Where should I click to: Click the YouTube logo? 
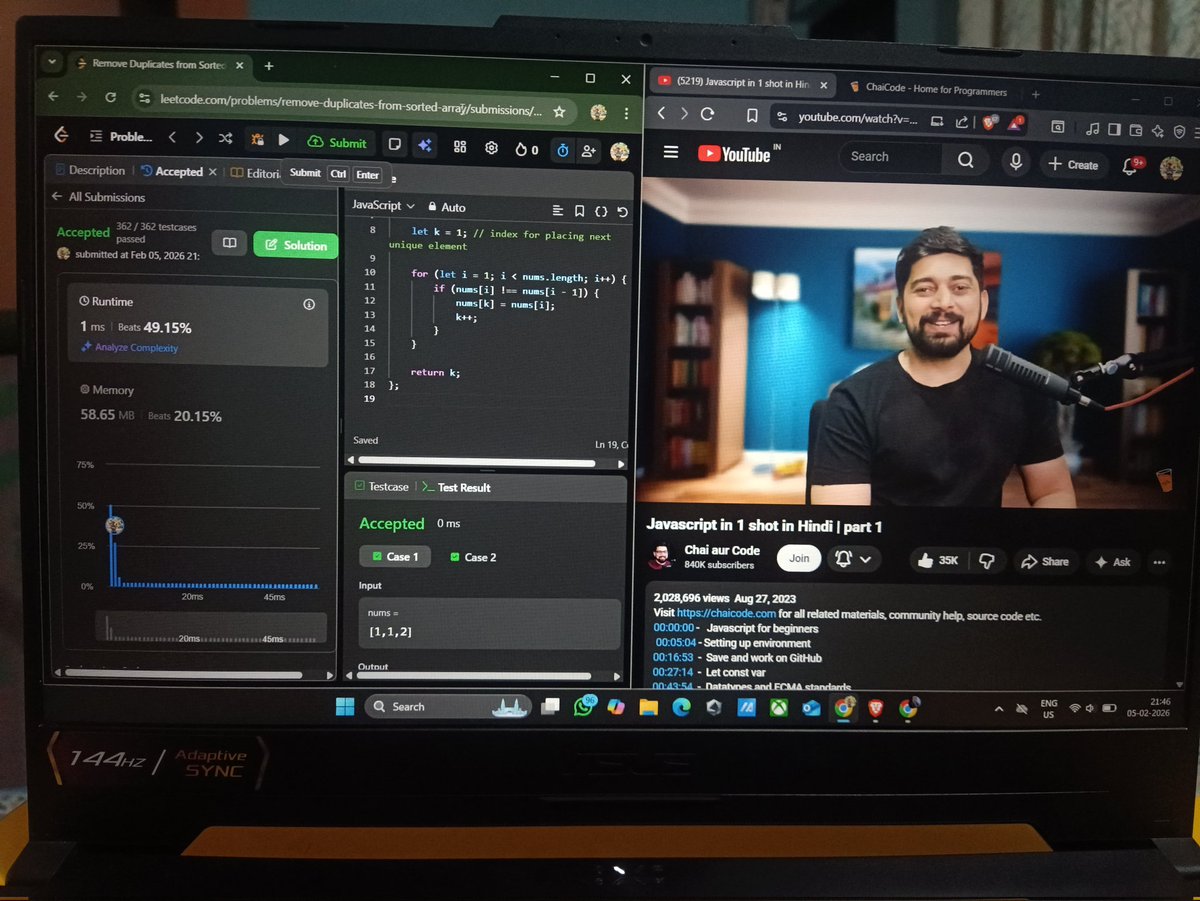(734, 154)
